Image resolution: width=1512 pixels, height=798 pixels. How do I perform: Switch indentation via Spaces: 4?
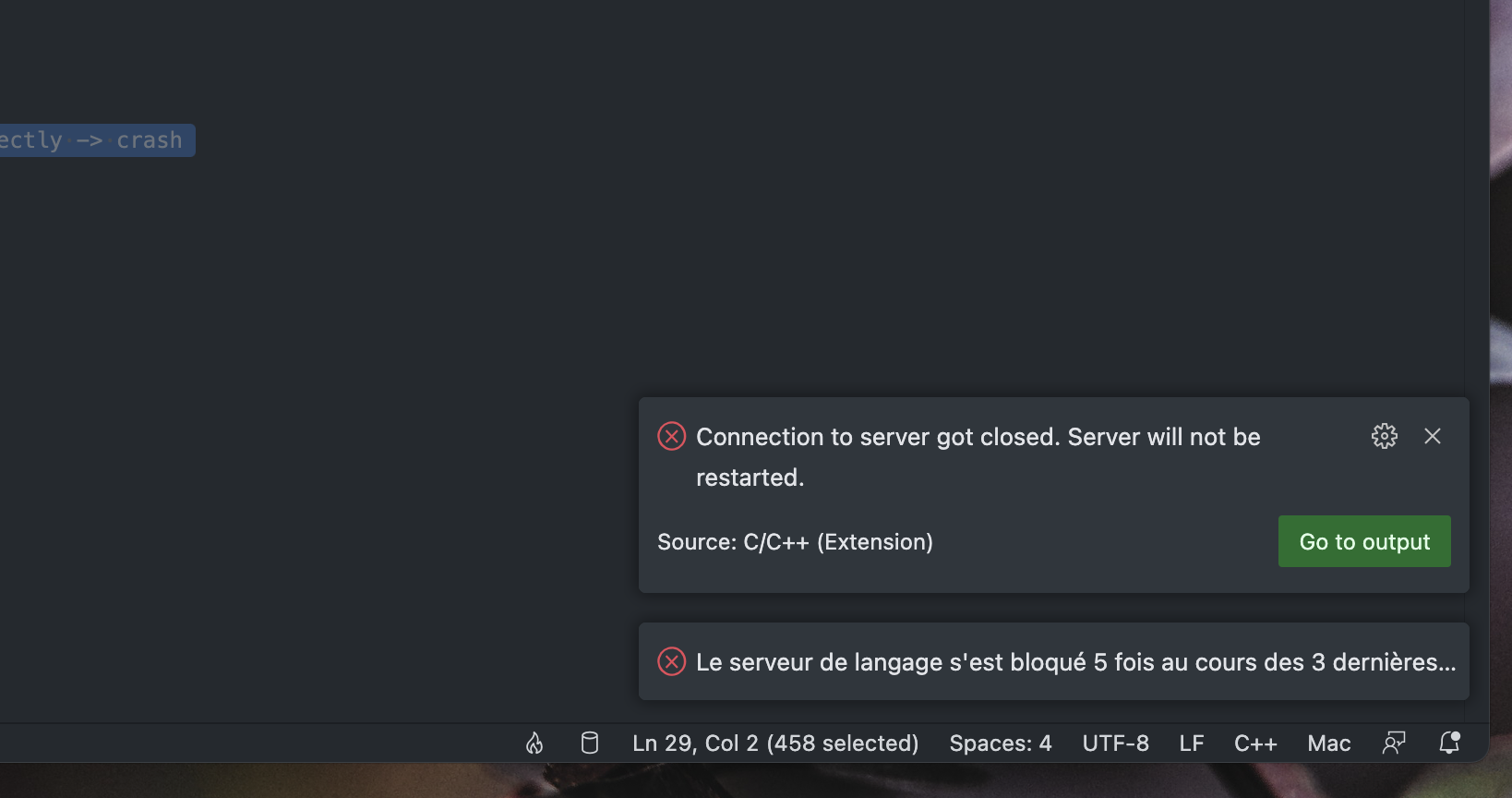[x=1001, y=743]
